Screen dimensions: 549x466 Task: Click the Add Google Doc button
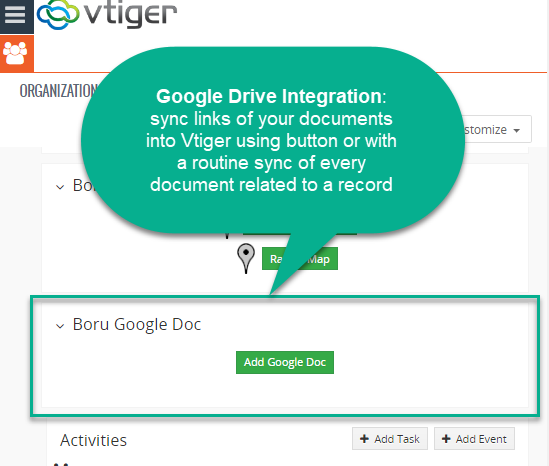point(285,362)
